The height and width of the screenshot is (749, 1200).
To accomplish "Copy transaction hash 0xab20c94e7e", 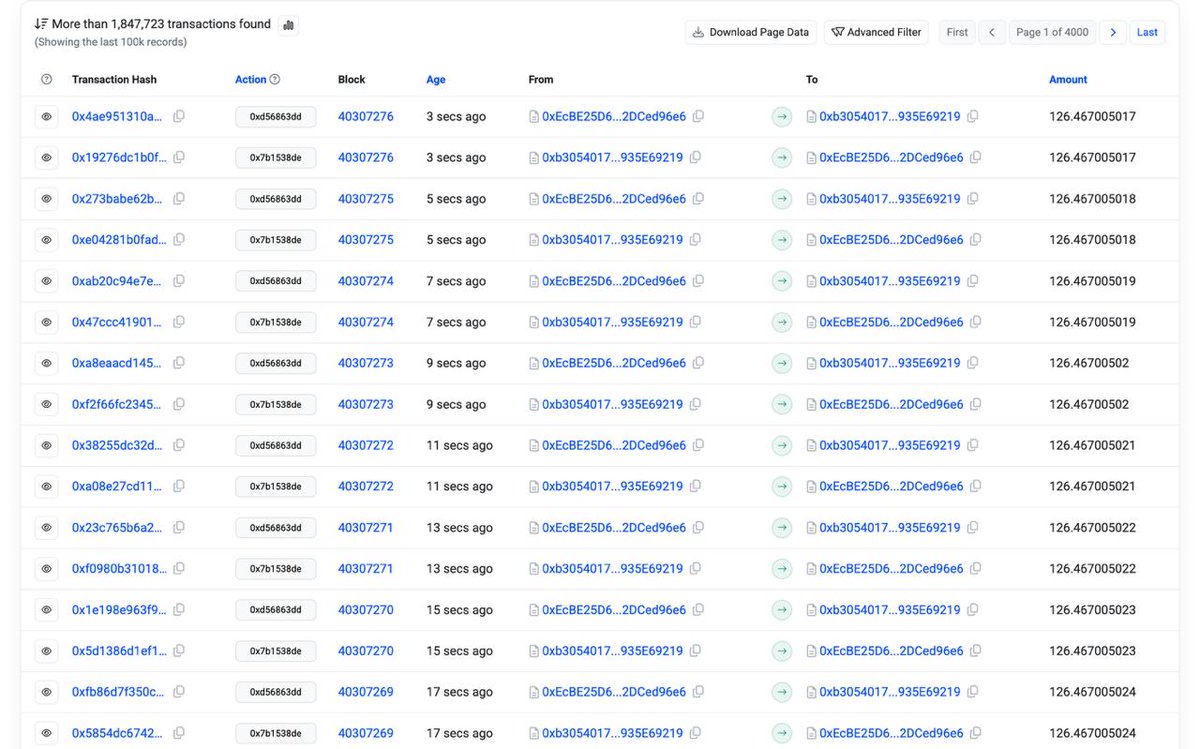I will point(179,281).
